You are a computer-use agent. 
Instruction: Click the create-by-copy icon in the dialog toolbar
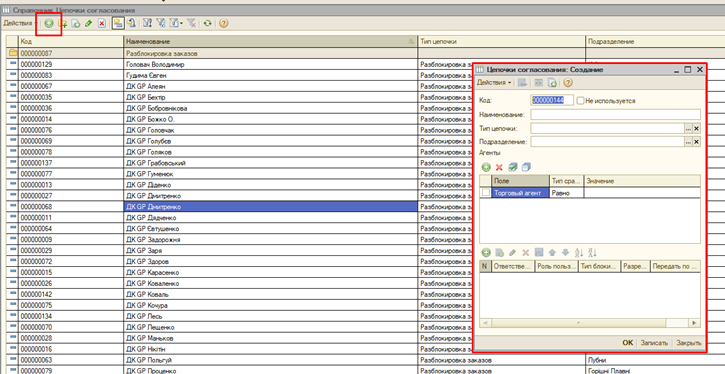(x=552, y=83)
